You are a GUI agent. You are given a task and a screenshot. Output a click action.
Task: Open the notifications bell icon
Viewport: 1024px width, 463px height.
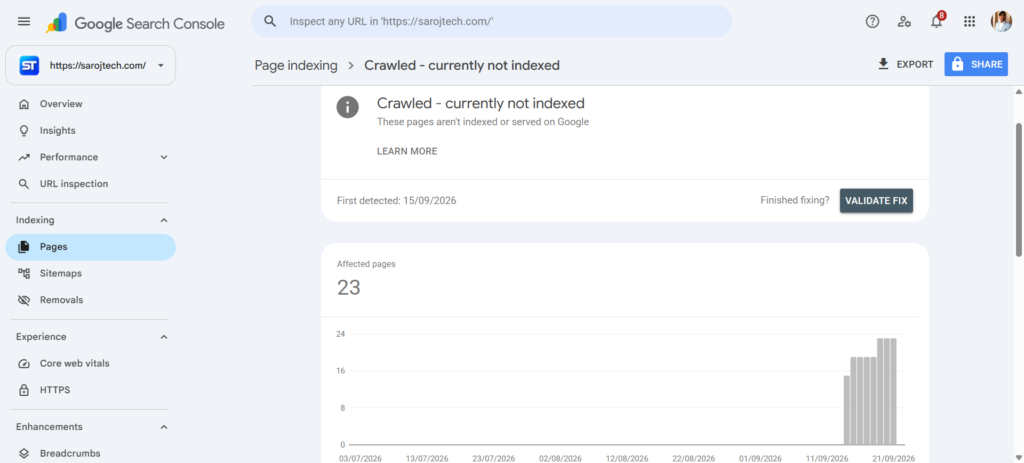coord(937,21)
